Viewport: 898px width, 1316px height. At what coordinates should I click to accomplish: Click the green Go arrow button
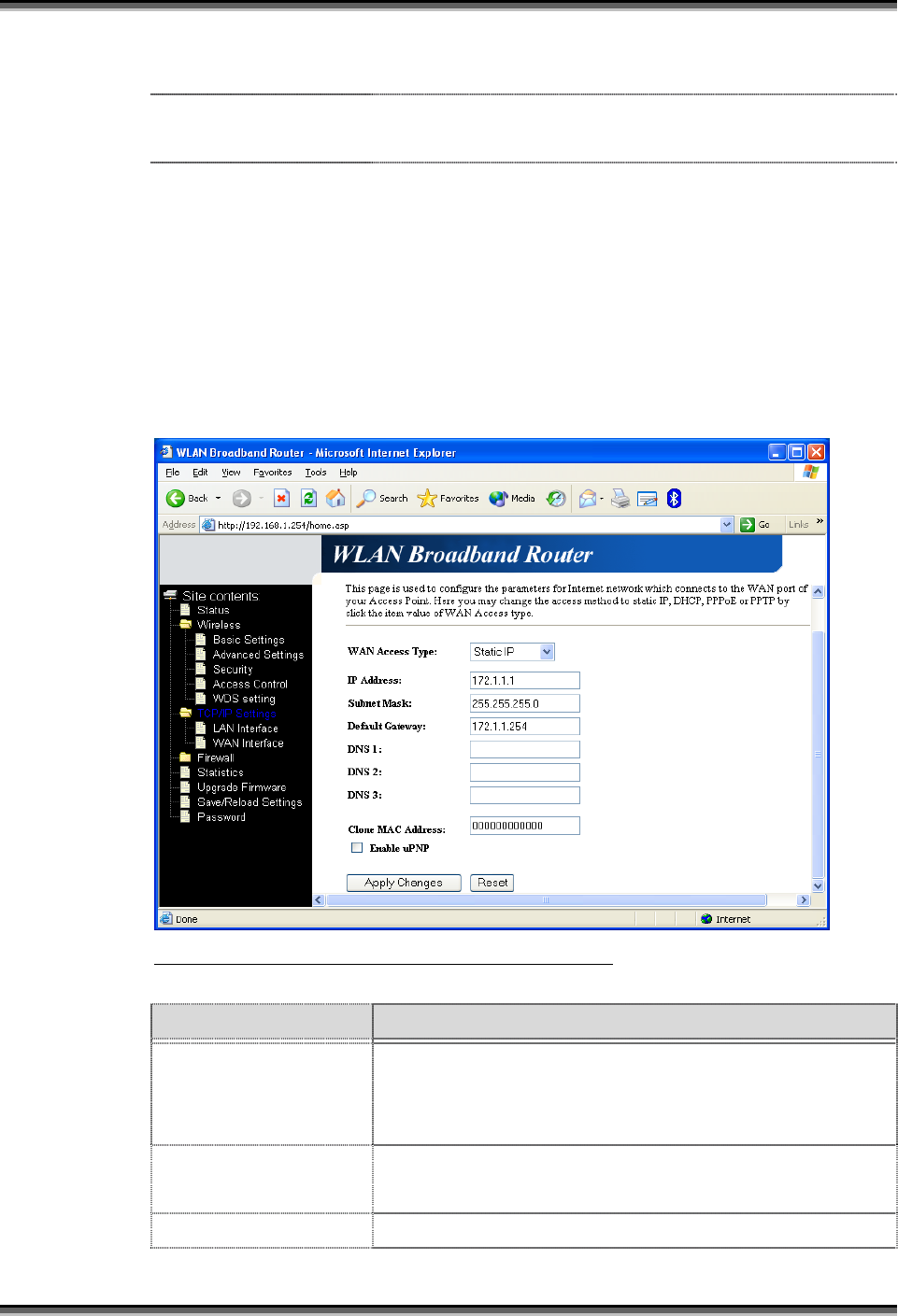pyautogui.click(x=748, y=525)
